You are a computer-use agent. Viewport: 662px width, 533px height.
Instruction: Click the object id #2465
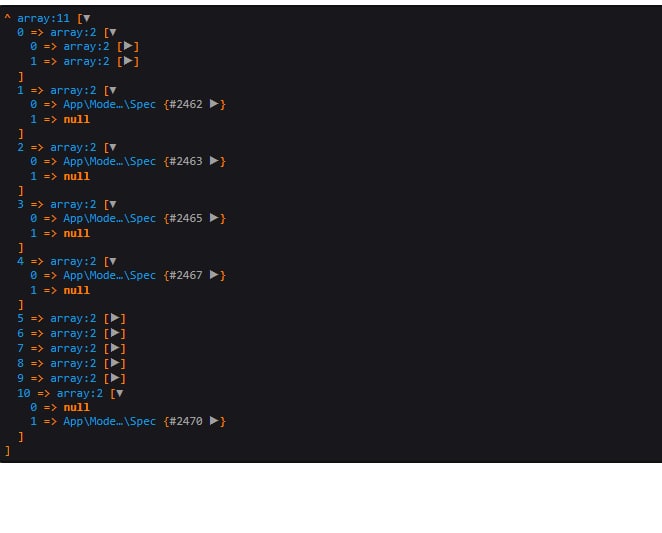186,218
